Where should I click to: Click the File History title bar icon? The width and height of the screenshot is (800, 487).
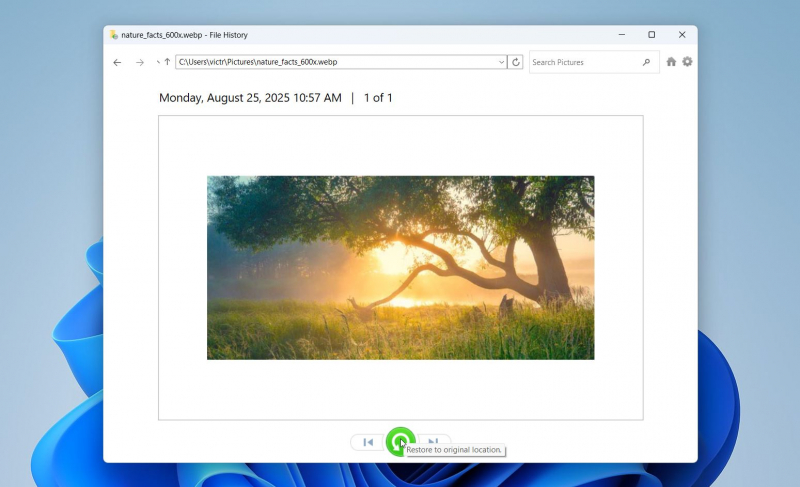[114, 35]
